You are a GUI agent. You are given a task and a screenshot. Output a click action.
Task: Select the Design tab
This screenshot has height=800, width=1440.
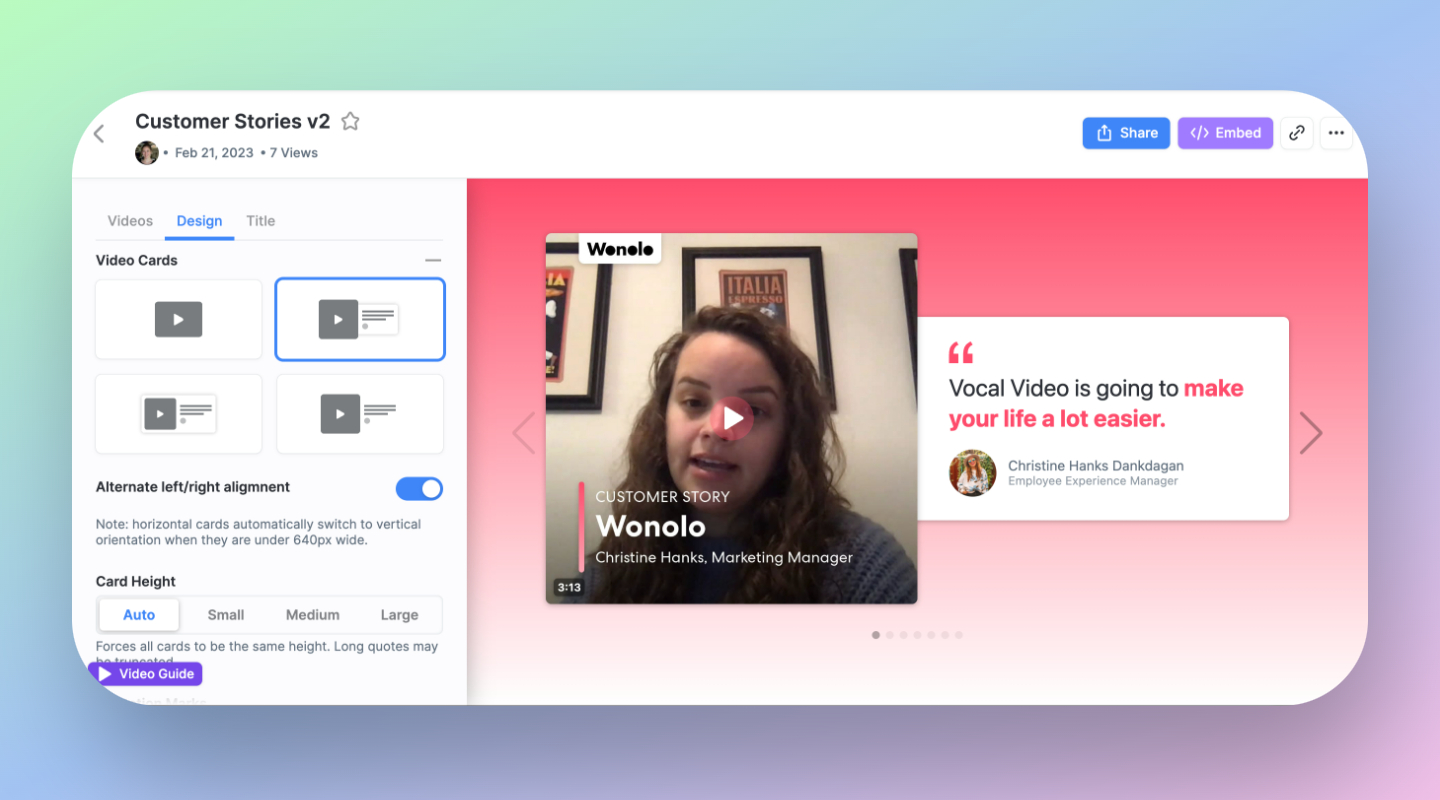[x=199, y=221]
